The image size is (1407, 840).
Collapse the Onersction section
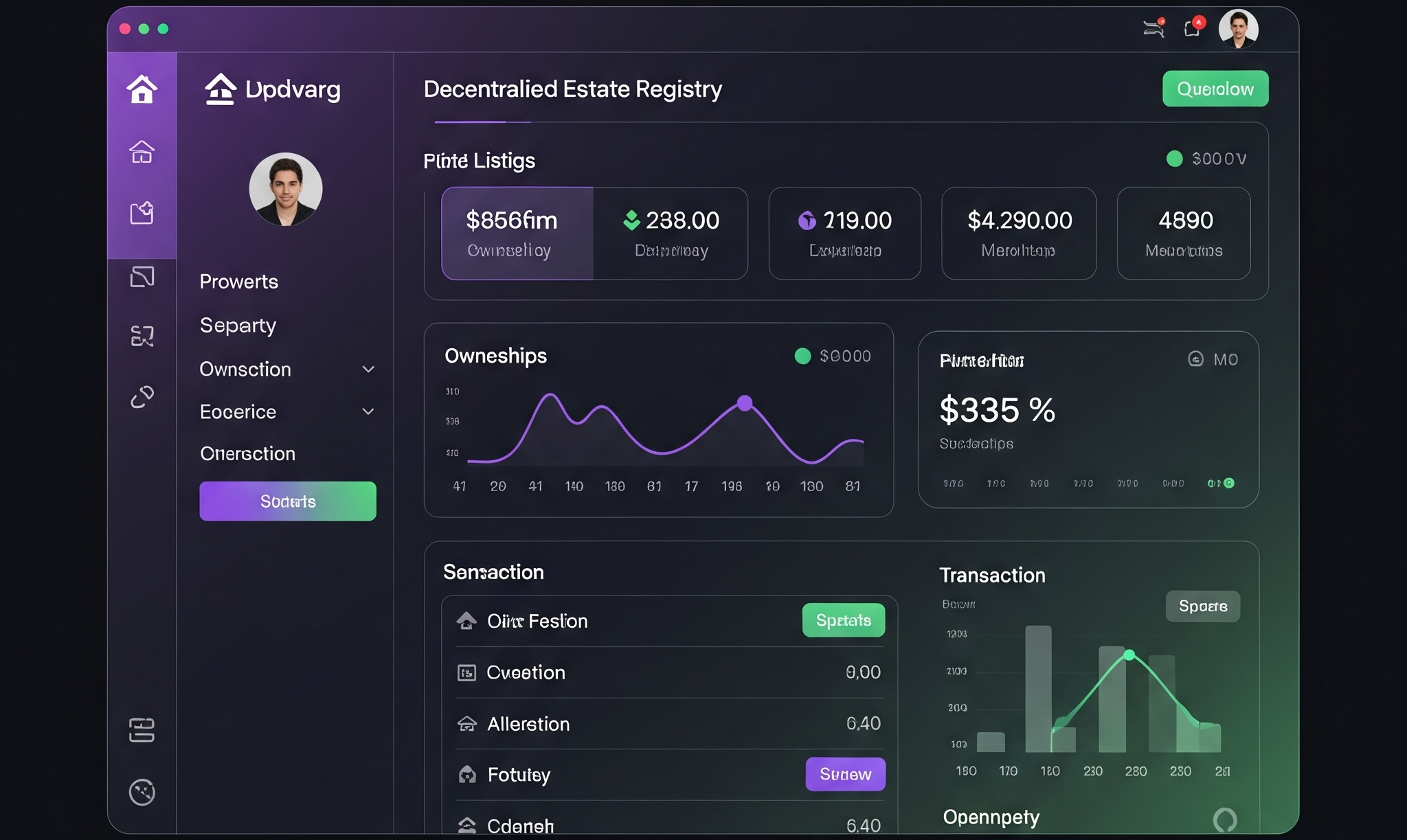click(x=247, y=453)
